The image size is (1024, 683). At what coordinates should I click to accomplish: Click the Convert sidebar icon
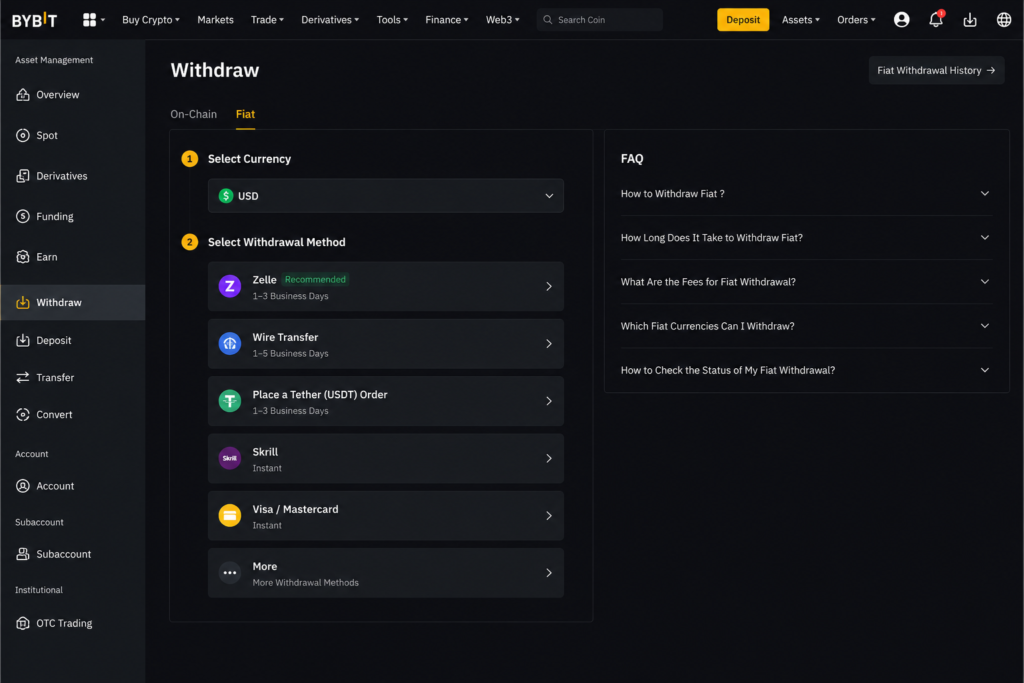coord(23,415)
